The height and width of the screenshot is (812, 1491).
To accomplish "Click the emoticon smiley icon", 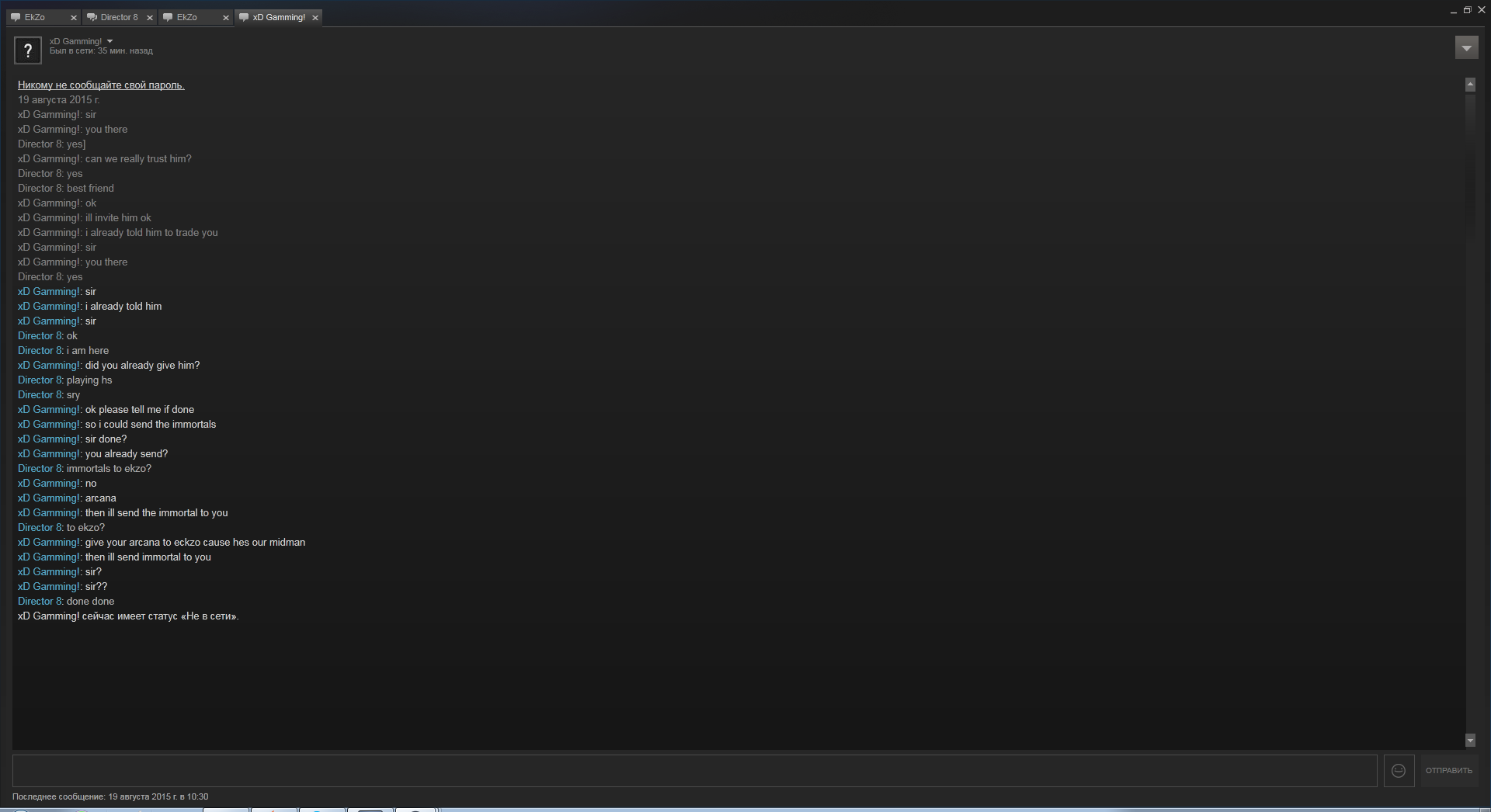I will [x=1399, y=771].
